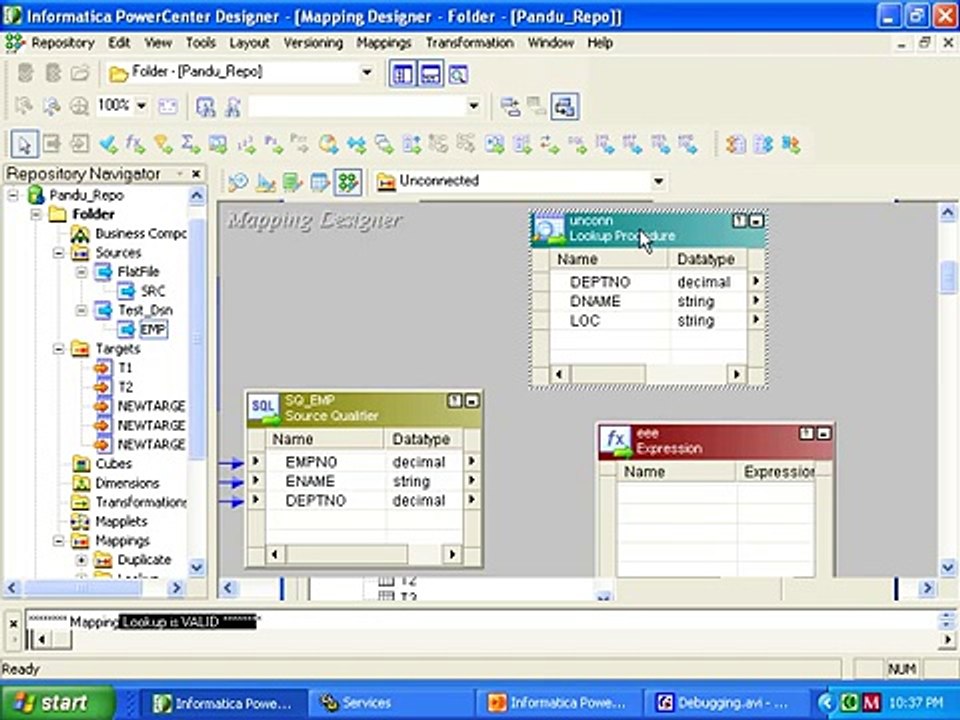Open the Source Analyzer tool
Screen dimensions: 960x720
pos(238,182)
